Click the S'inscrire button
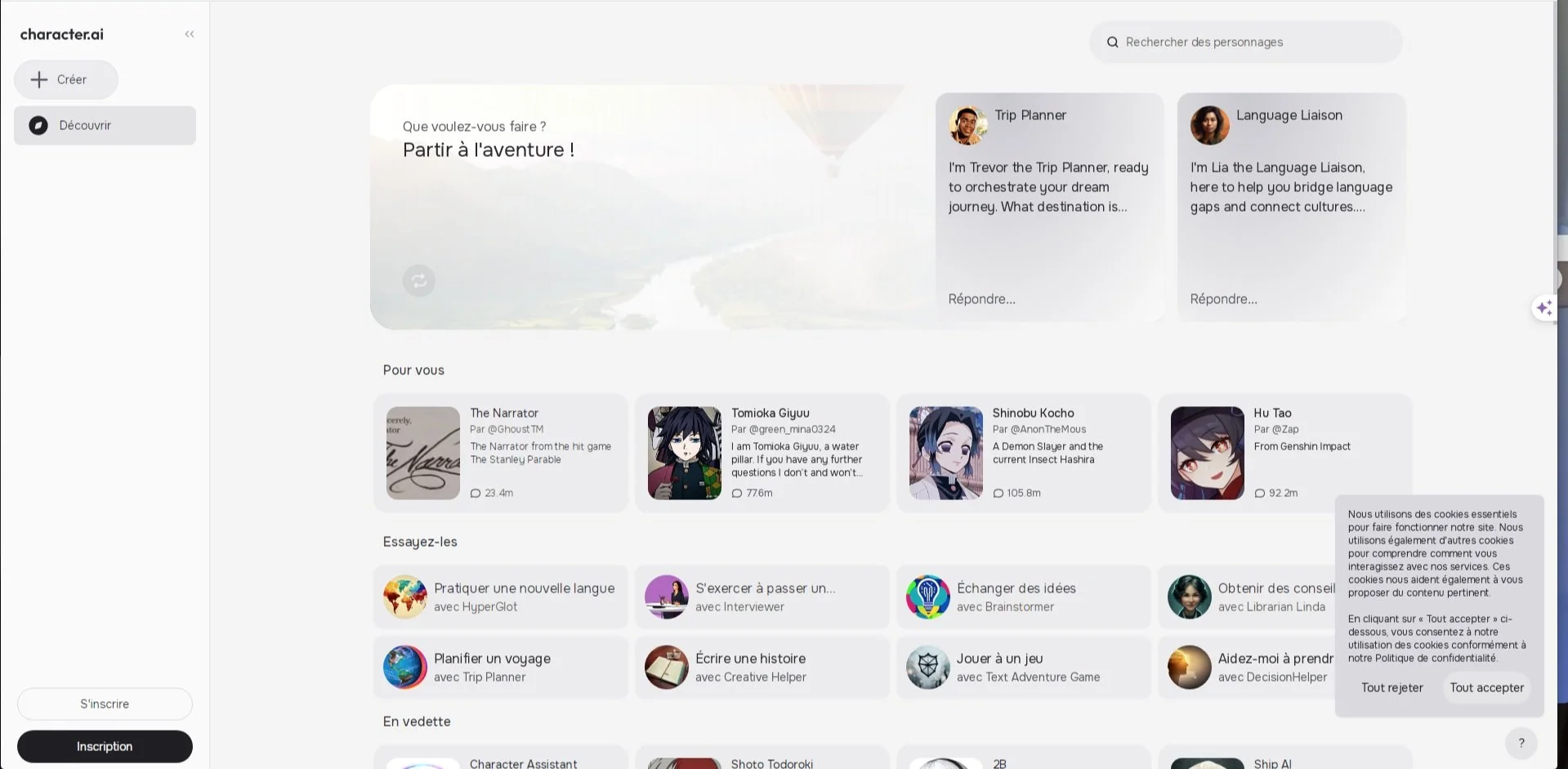The width and height of the screenshot is (1568, 769). coord(105,704)
